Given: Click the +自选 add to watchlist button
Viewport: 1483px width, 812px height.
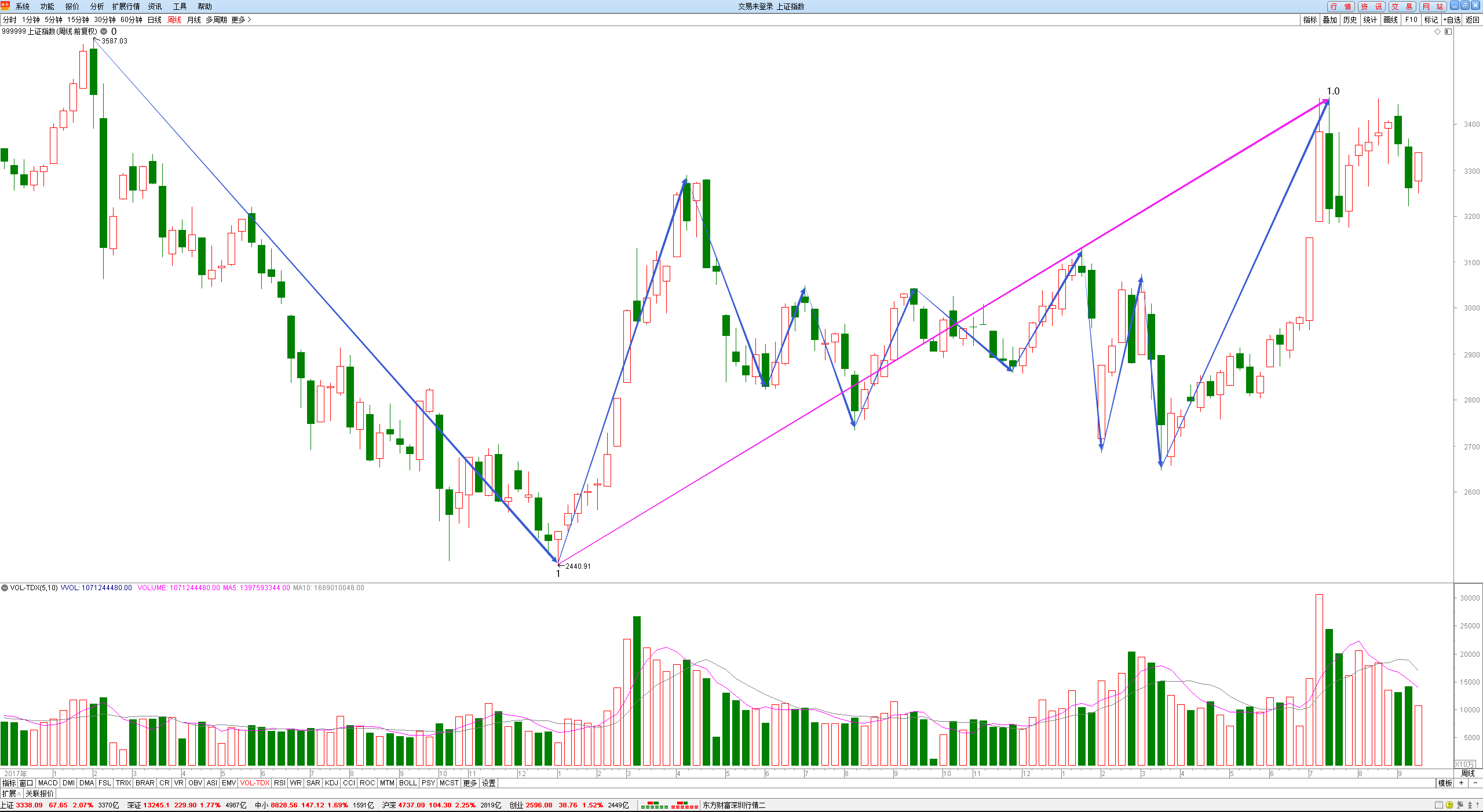Looking at the screenshot, I should [x=1452, y=20].
